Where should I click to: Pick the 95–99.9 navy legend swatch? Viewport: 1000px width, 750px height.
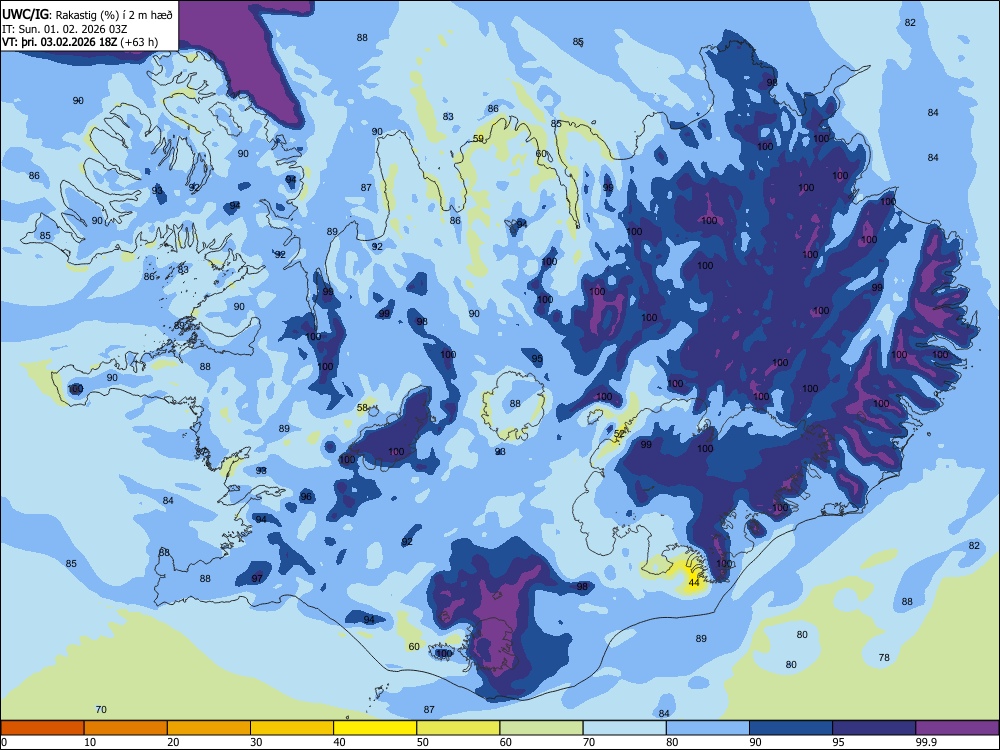874,728
